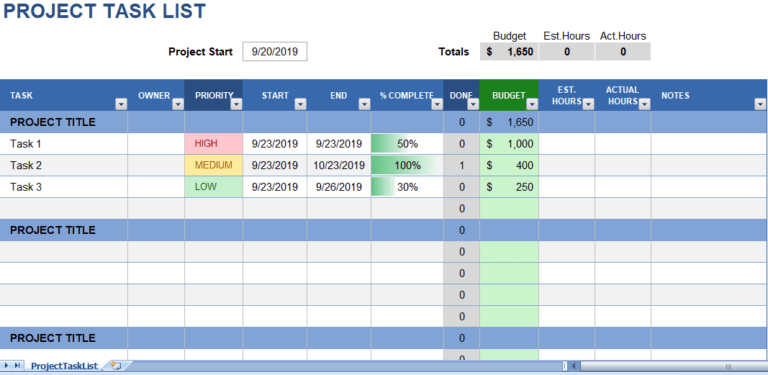Expand the START column filter dropdown
The width and height of the screenshot is (768, 375).
300,104
